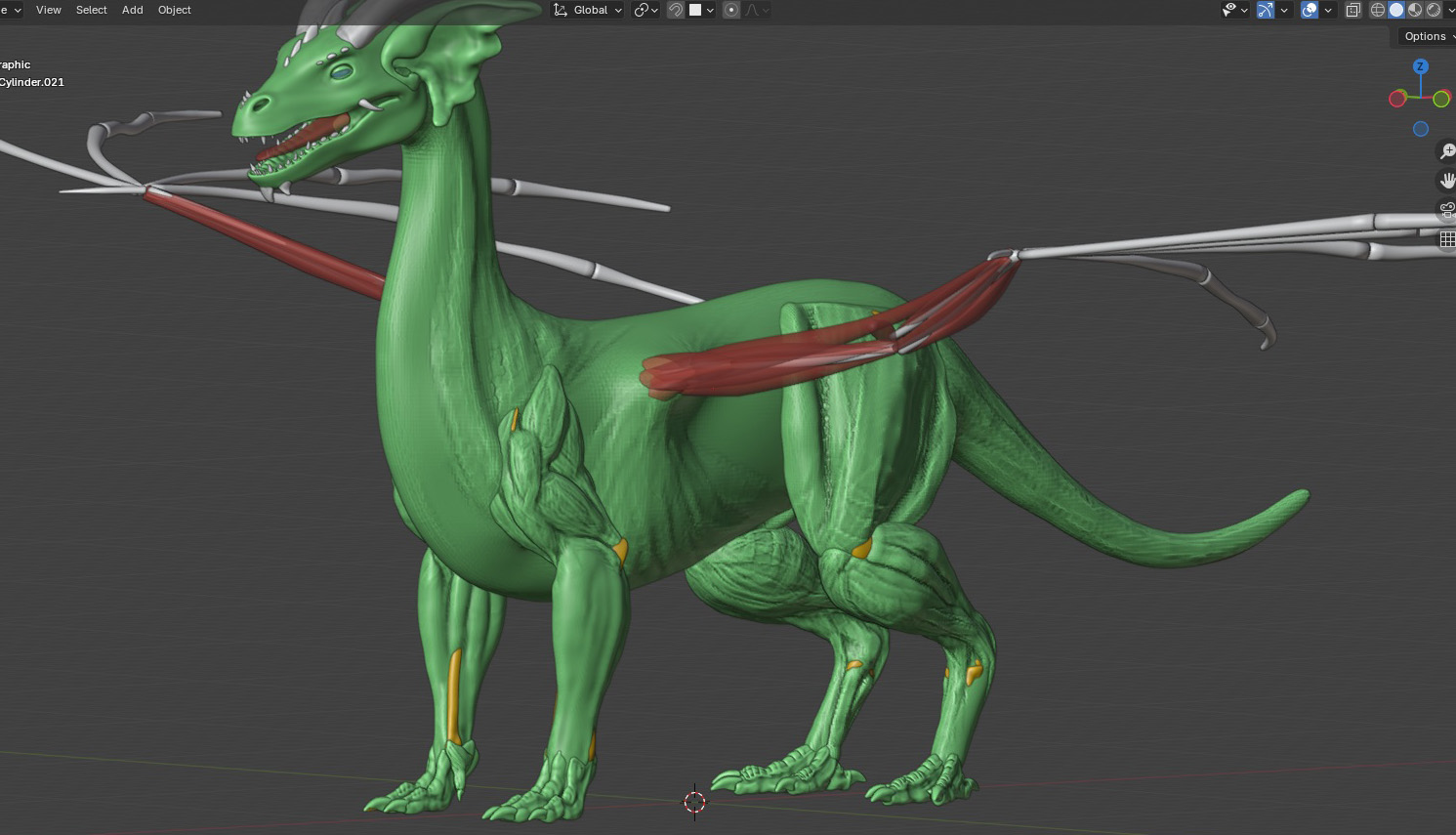Screen dimensions: 1456x835
Task: Open the Object menu
Action: pos(175,10)
